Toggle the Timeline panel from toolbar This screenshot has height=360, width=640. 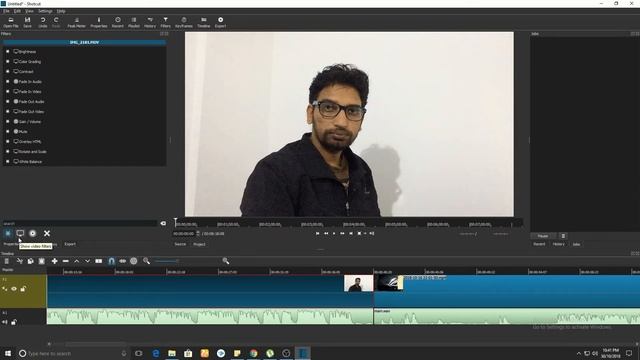[x=204, y=22]
